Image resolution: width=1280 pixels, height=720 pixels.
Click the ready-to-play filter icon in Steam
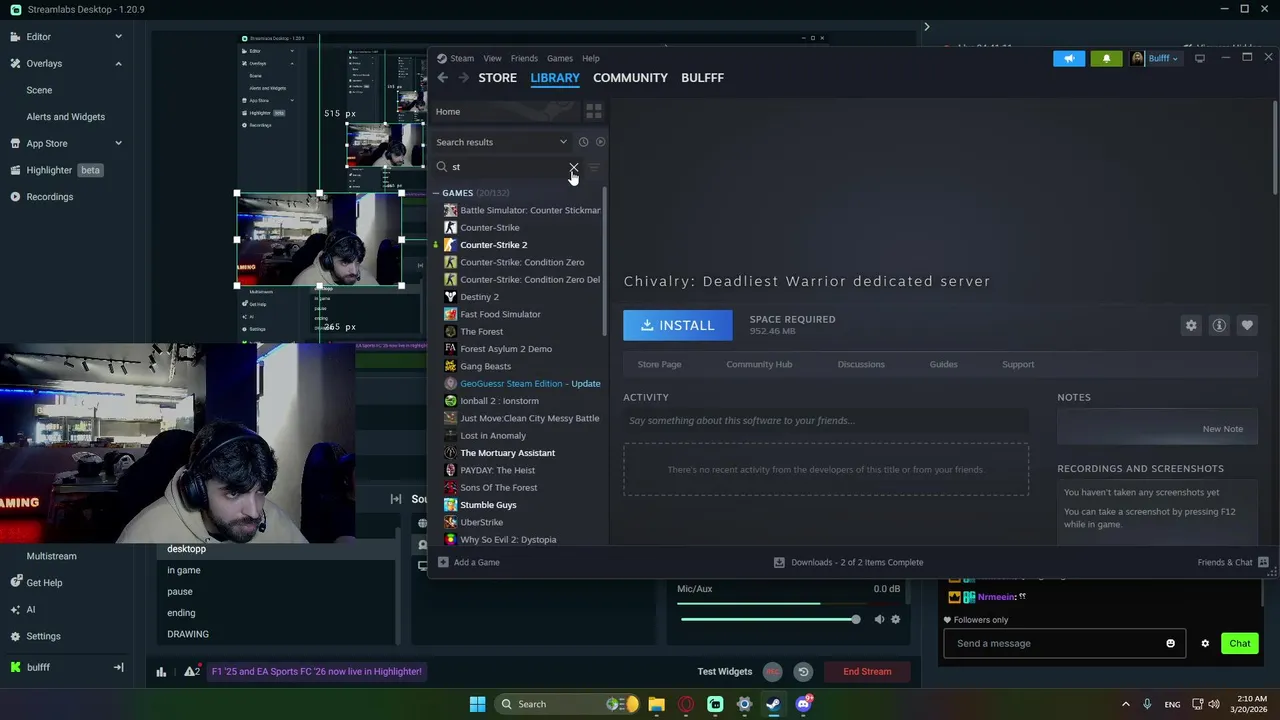pyautogui.click(x=600, y=142)
